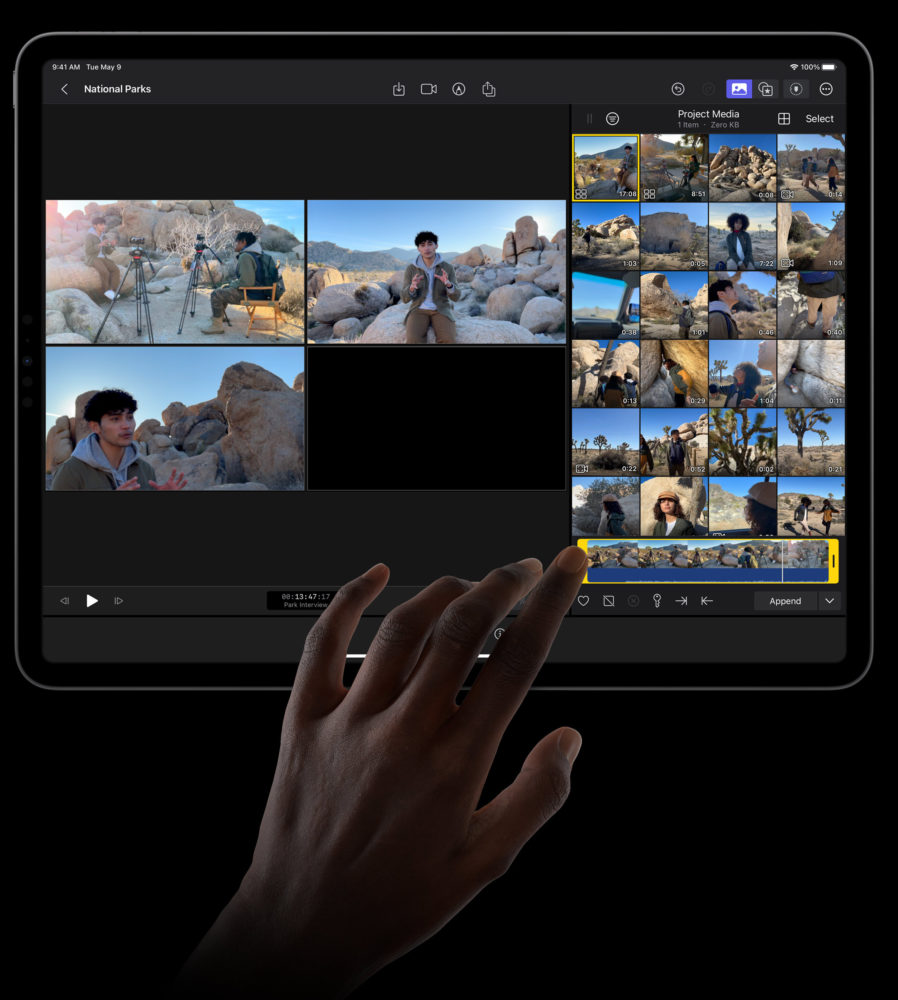898x1000 pixels.
Task: Select the 0:40 clip thumbnail
Action: click(811, 305)
